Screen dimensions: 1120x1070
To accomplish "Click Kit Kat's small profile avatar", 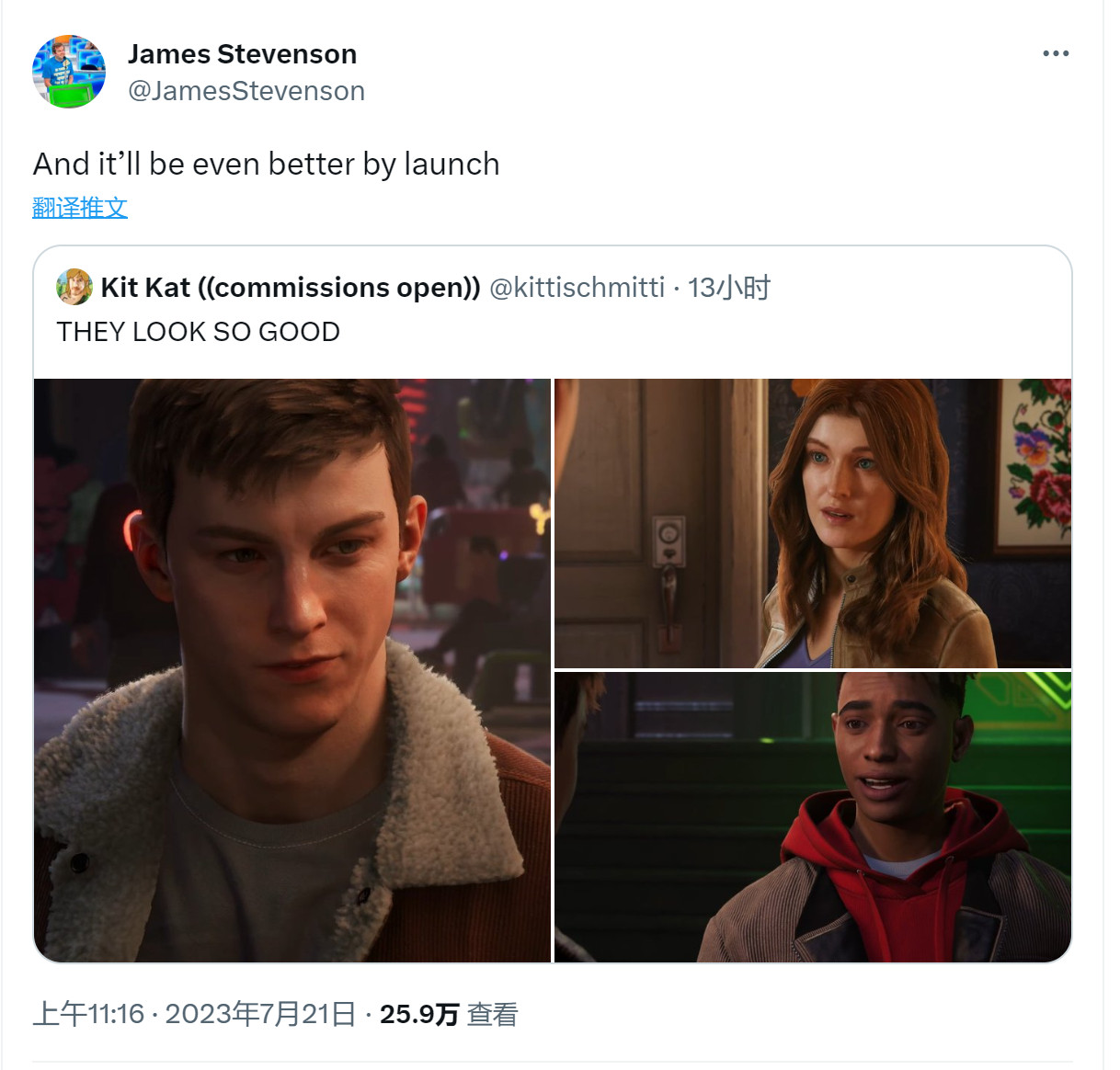I will click(x=74, y=287).
